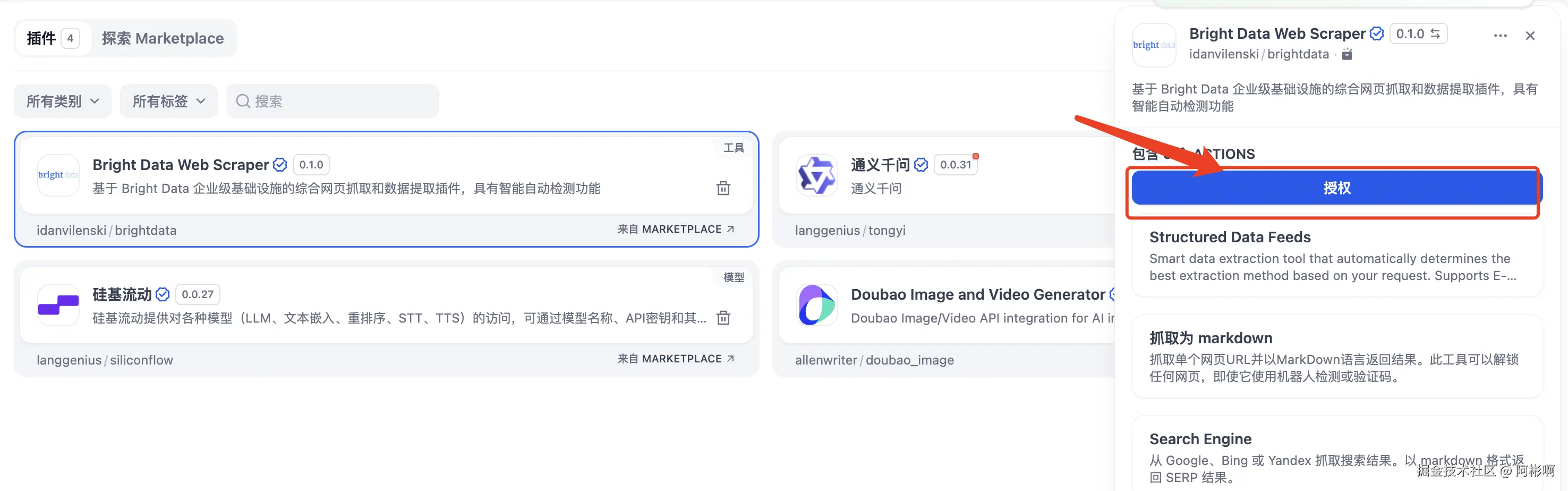
Task: Open the 所有类别 dropdown
Action: coord(63,101)
